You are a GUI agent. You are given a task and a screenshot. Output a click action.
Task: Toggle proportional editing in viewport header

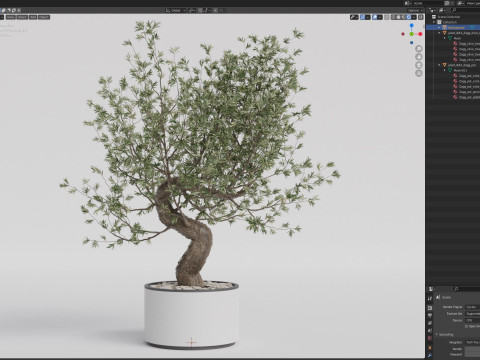pyautogui.click(x=215, y=10)
